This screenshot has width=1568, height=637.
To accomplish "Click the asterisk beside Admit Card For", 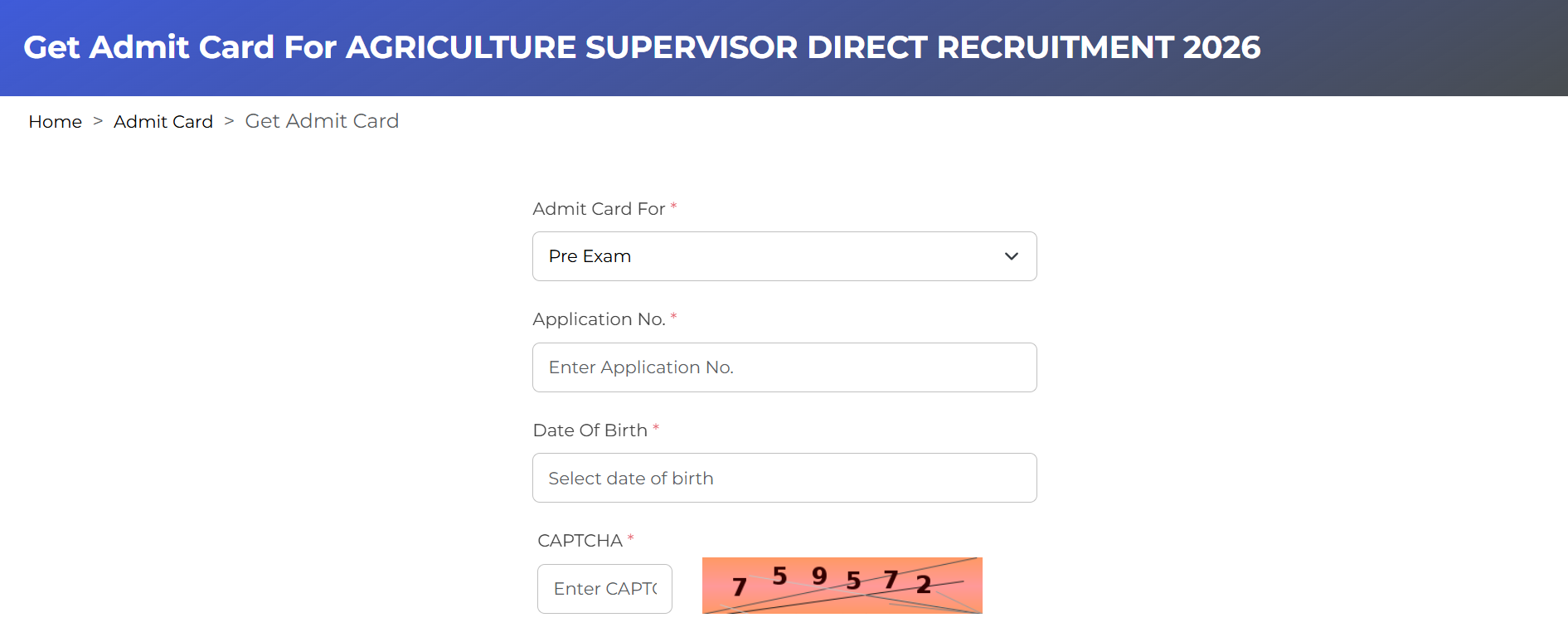I will (673, 203).
